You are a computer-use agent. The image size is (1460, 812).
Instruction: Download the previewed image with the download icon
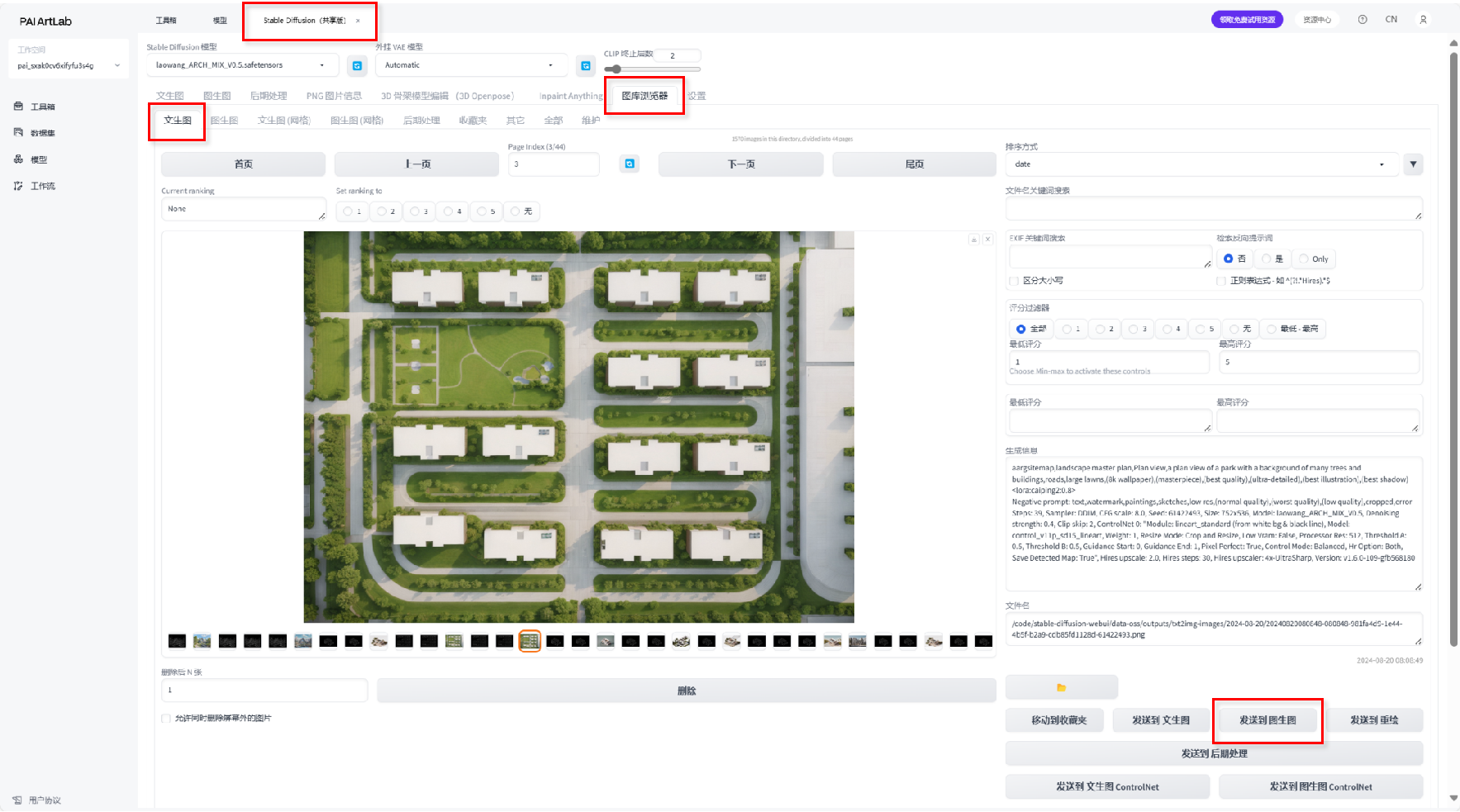pyautogui.click(x=974, y=240)
